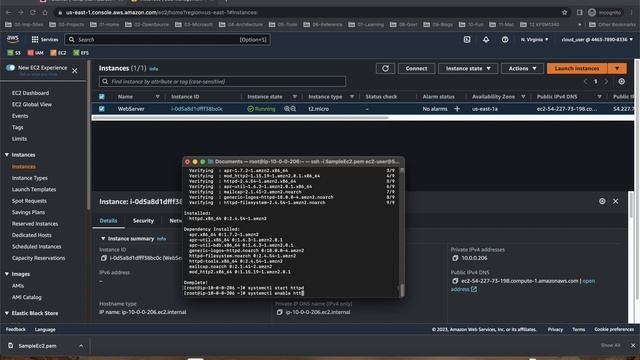Collapse Elastic Block Store section
Image resolution: width=640 pixels, height=360 pixels.
7,313
